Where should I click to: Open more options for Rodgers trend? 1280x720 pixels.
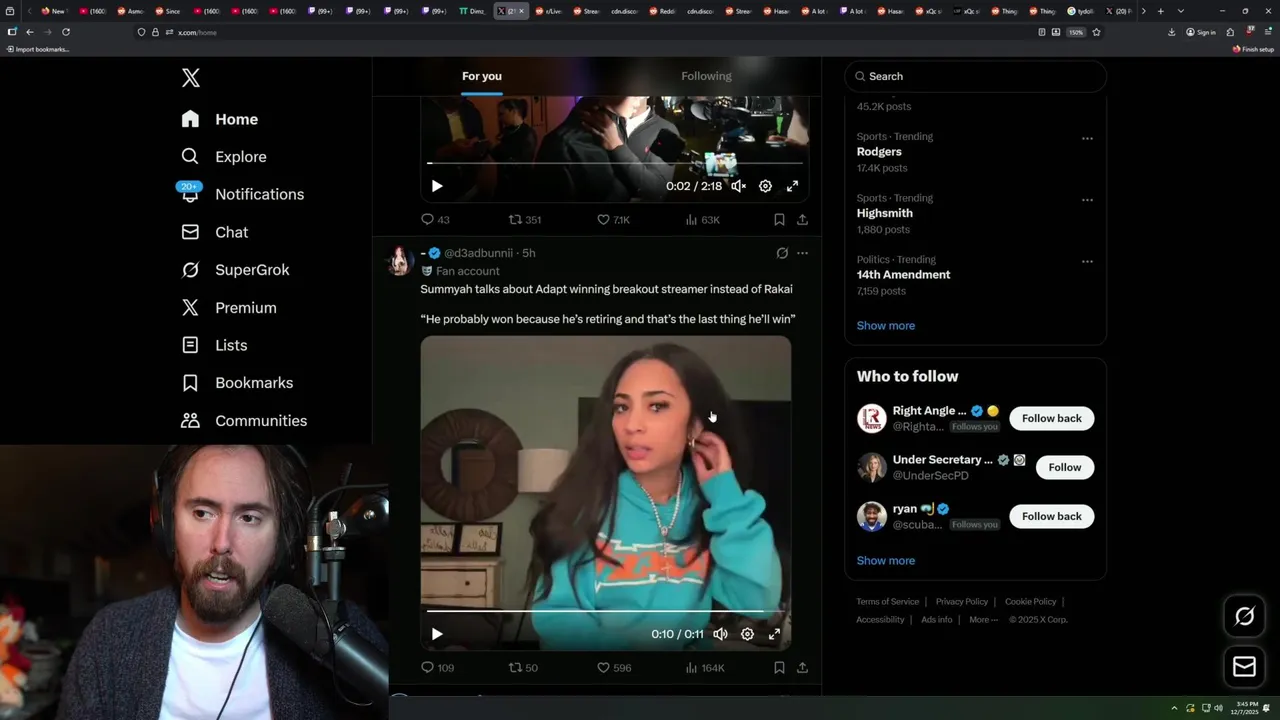pyautogui.click(x=1087, y=138)
